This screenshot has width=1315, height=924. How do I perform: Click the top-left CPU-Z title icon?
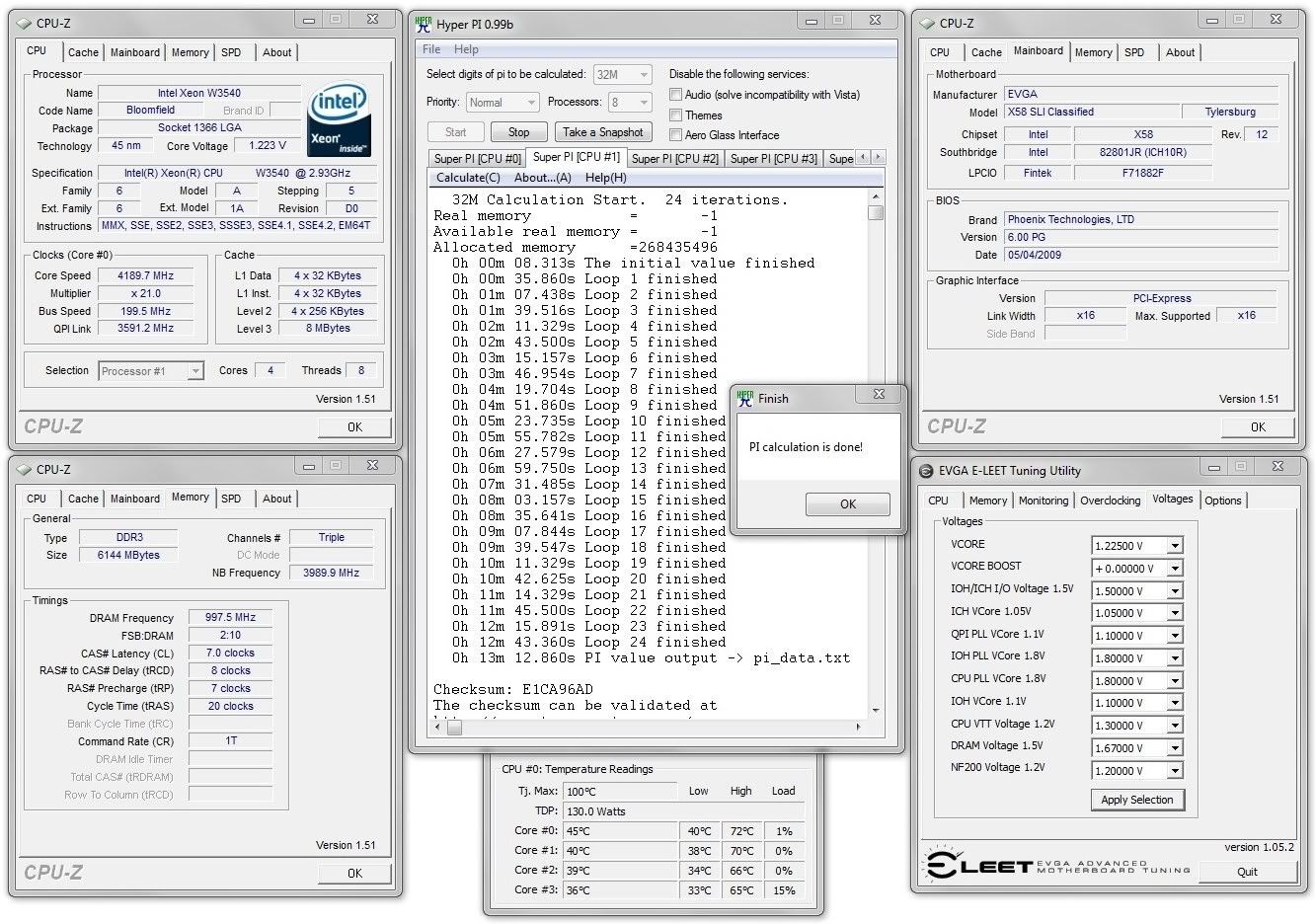(x=24, y=22)
